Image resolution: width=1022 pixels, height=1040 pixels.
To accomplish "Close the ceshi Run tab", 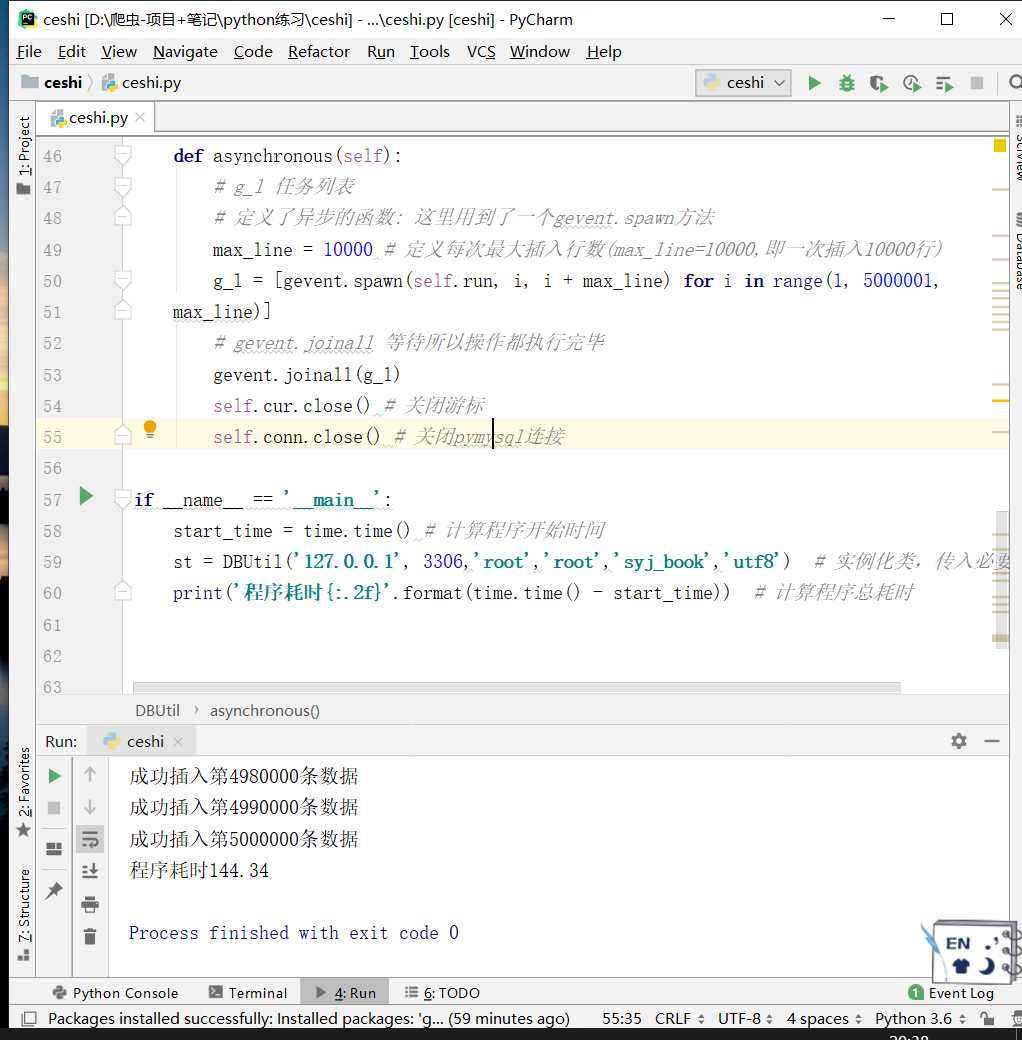I will click(x=178, y=742).
